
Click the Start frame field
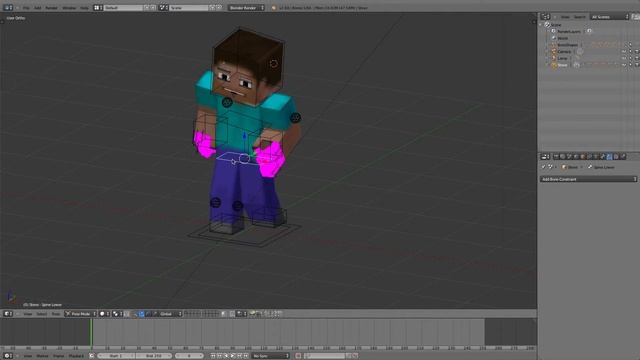116,356
